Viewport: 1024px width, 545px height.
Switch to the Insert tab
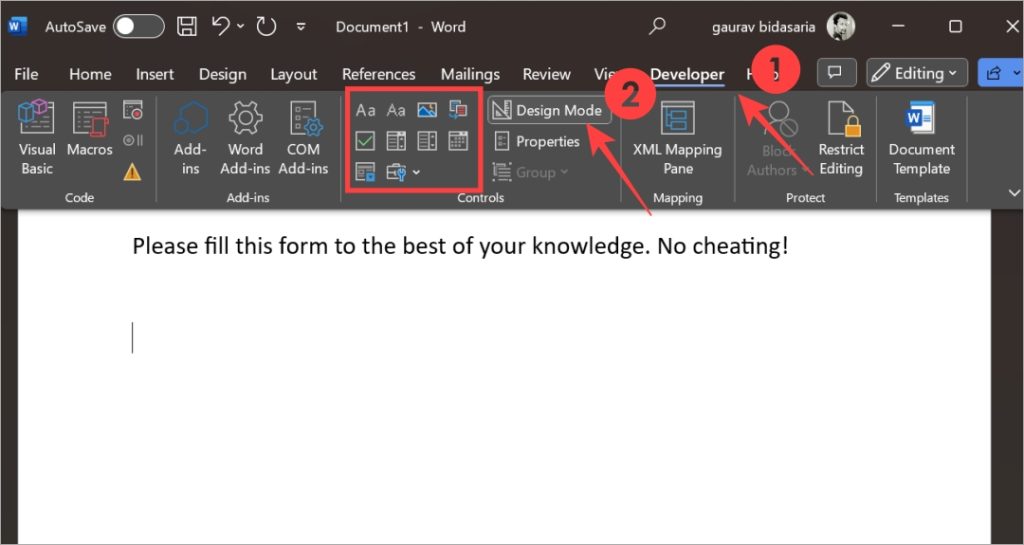pyautogui.click(x=155, y=74)
